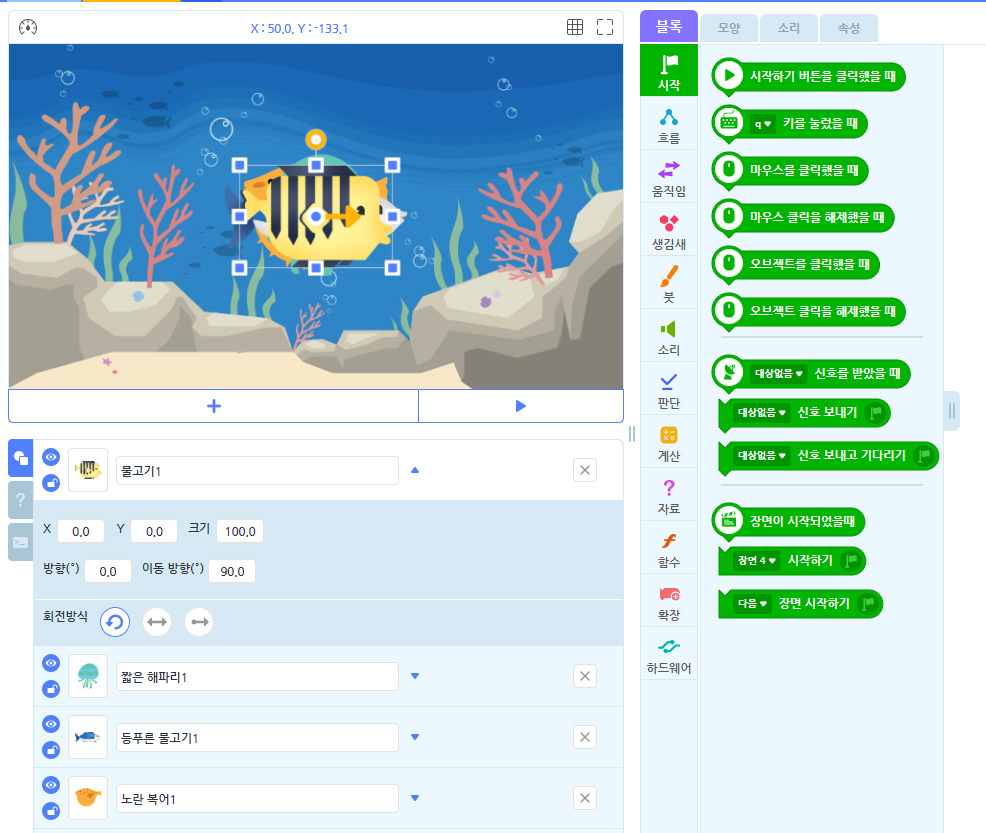Pick the 시작하기 버튼을 클릭했을 때 block

pyautogui.click(x=809, y=77)
